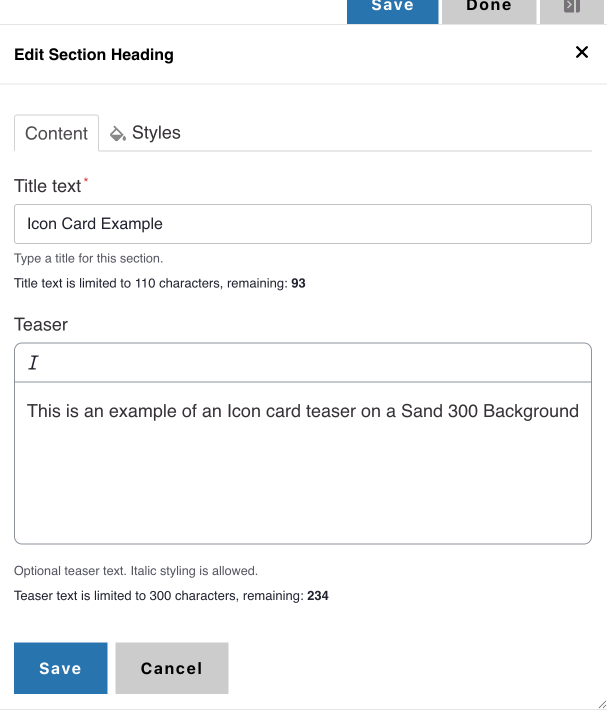Click the Italic formatting icon in Teaser toolbar
The width and height of the screenshot is (607, 710).
tap(33, 363)
